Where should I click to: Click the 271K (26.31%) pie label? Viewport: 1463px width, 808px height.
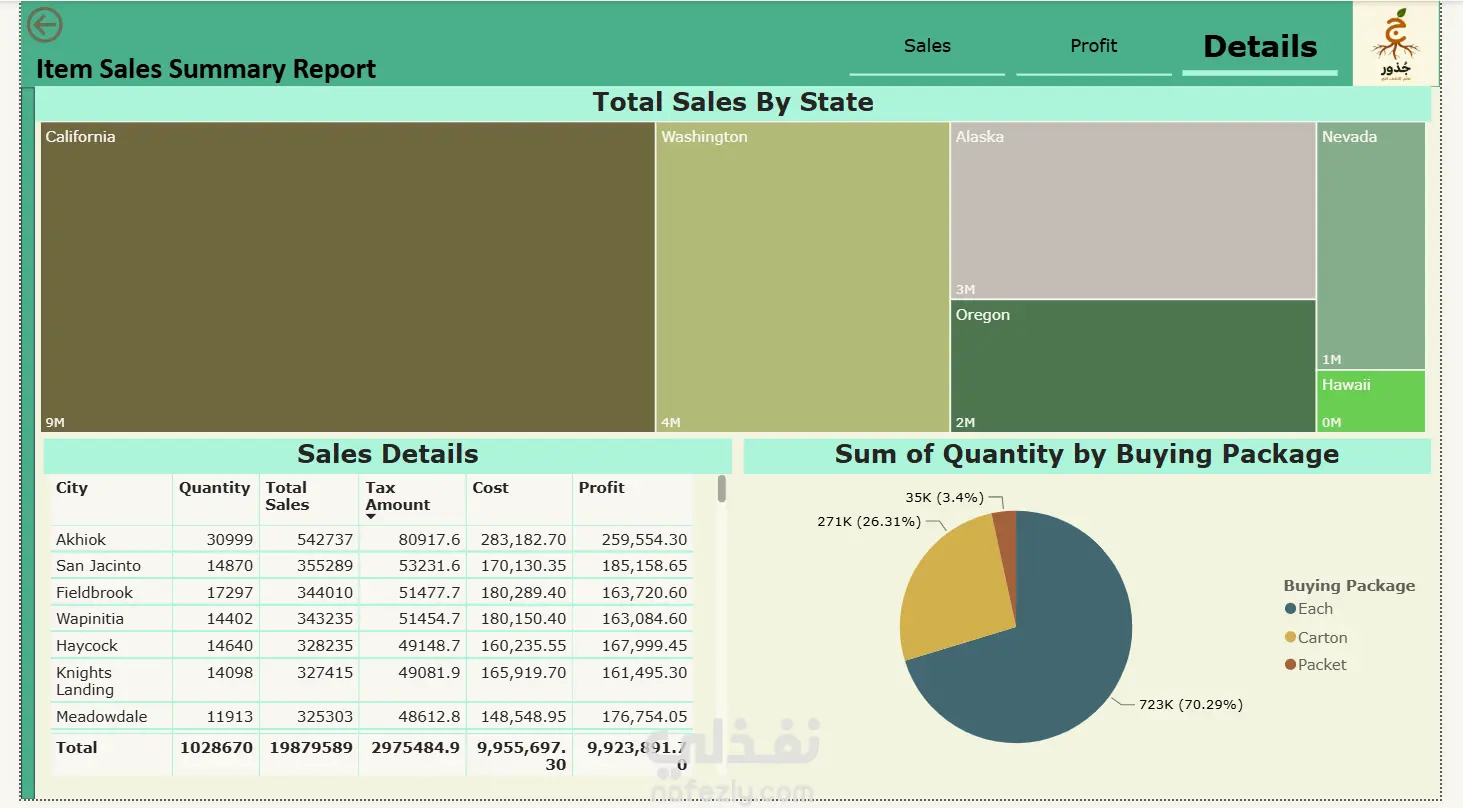coord(870,522)
